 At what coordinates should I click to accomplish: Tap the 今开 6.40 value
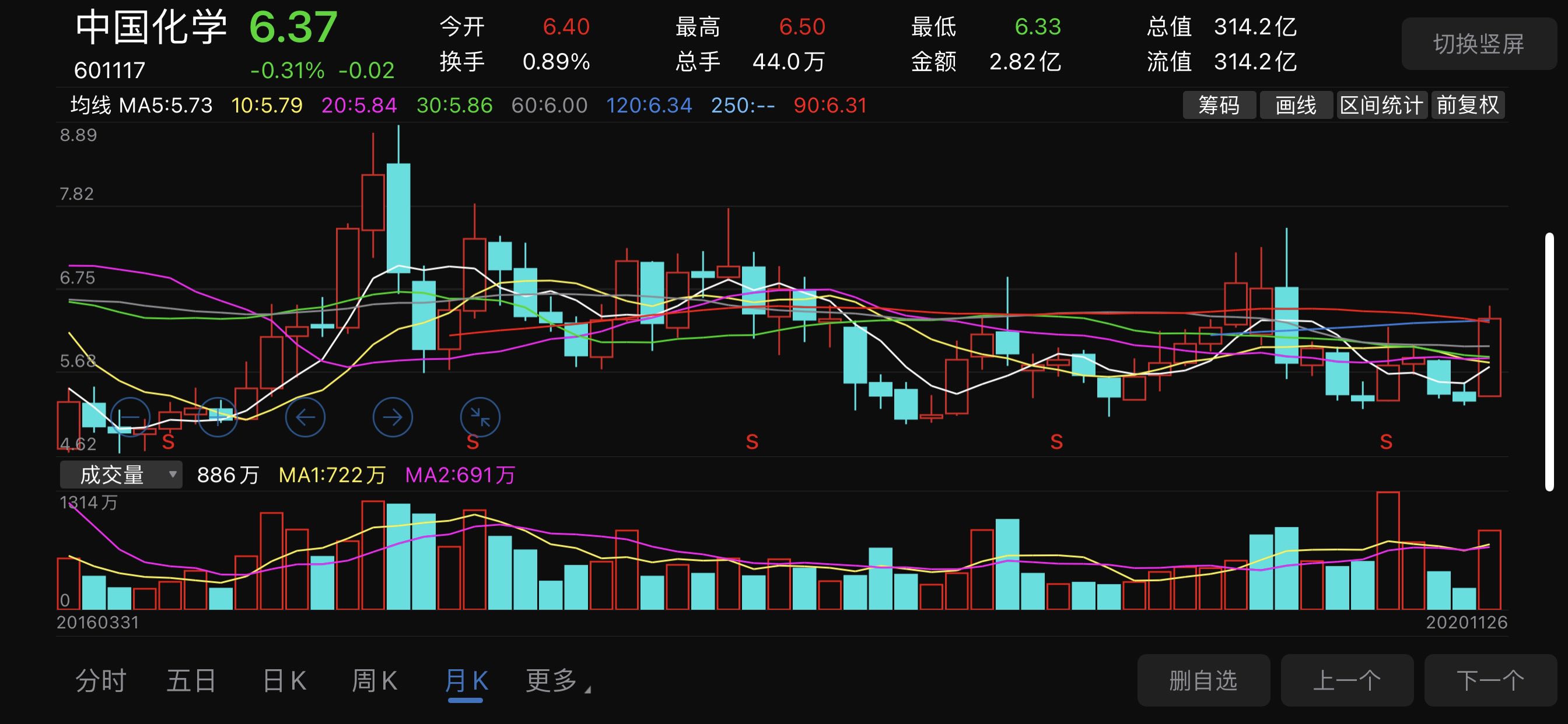(x=566, y=27)
